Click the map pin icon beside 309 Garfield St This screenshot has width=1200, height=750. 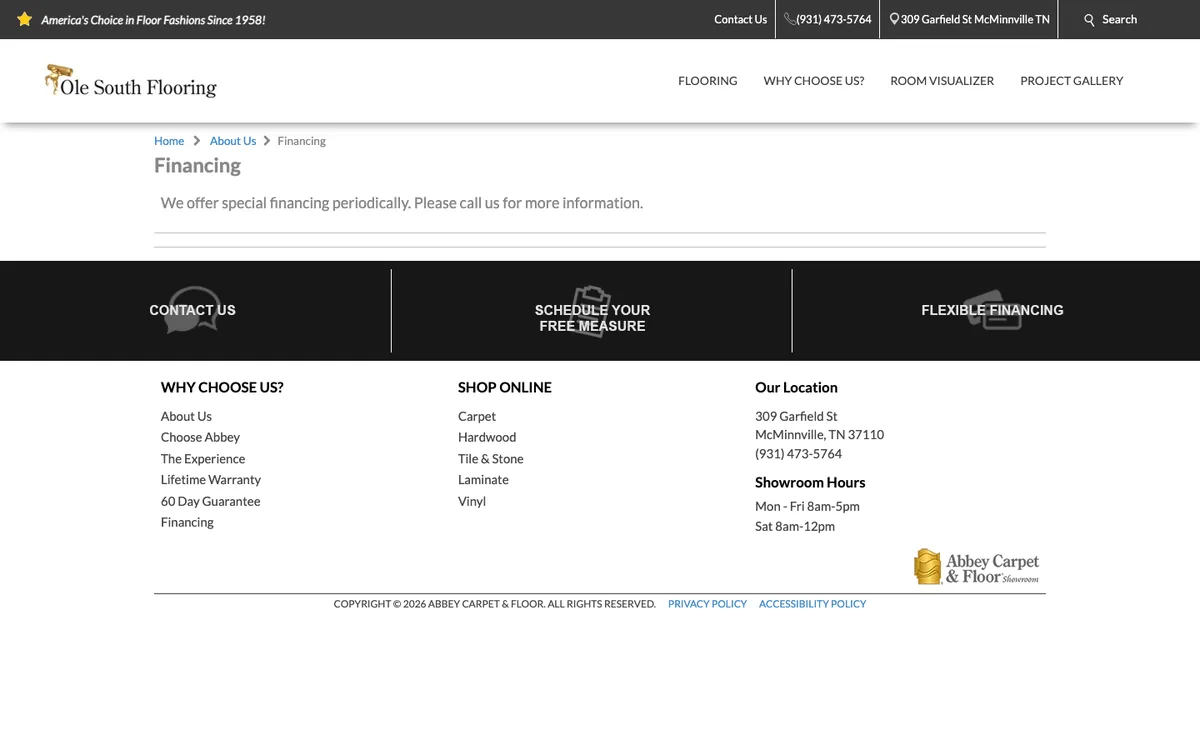[894, 19]
